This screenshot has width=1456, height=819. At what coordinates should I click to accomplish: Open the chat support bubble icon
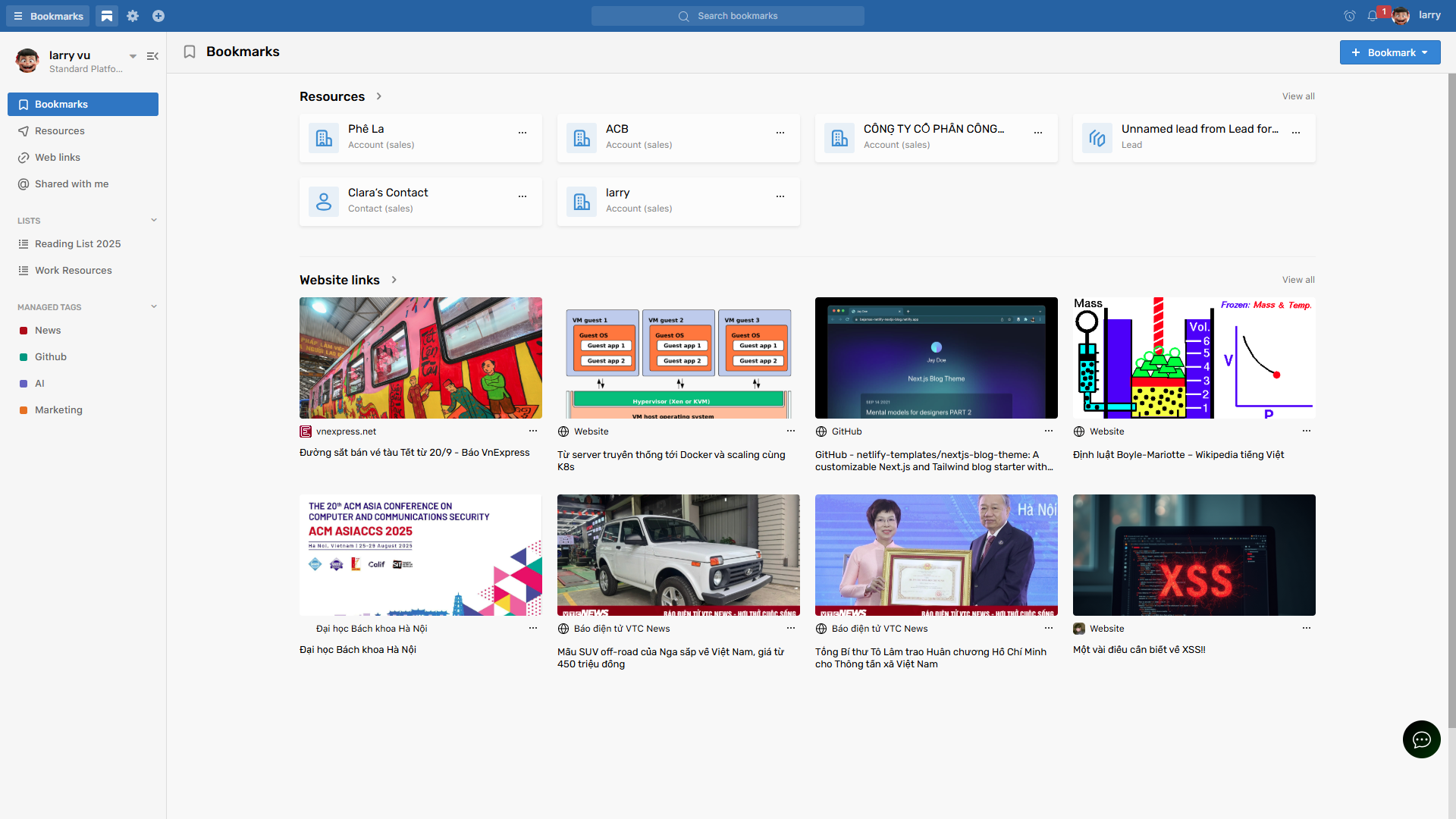(1421, 739)
